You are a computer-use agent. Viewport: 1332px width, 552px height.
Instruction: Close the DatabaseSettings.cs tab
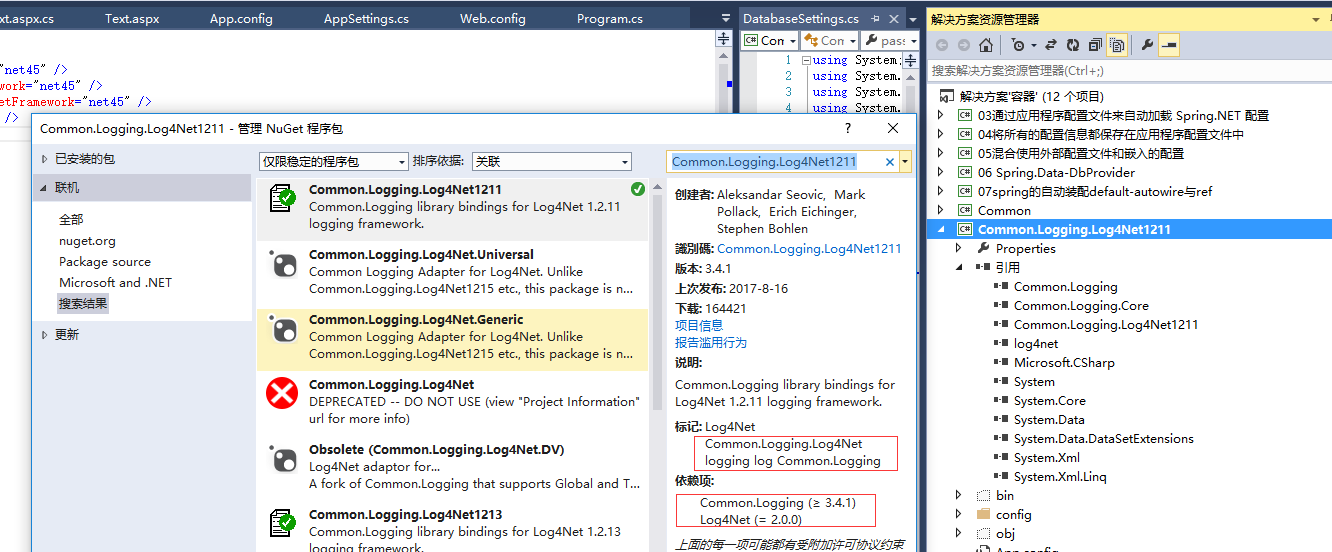(892, 19)
